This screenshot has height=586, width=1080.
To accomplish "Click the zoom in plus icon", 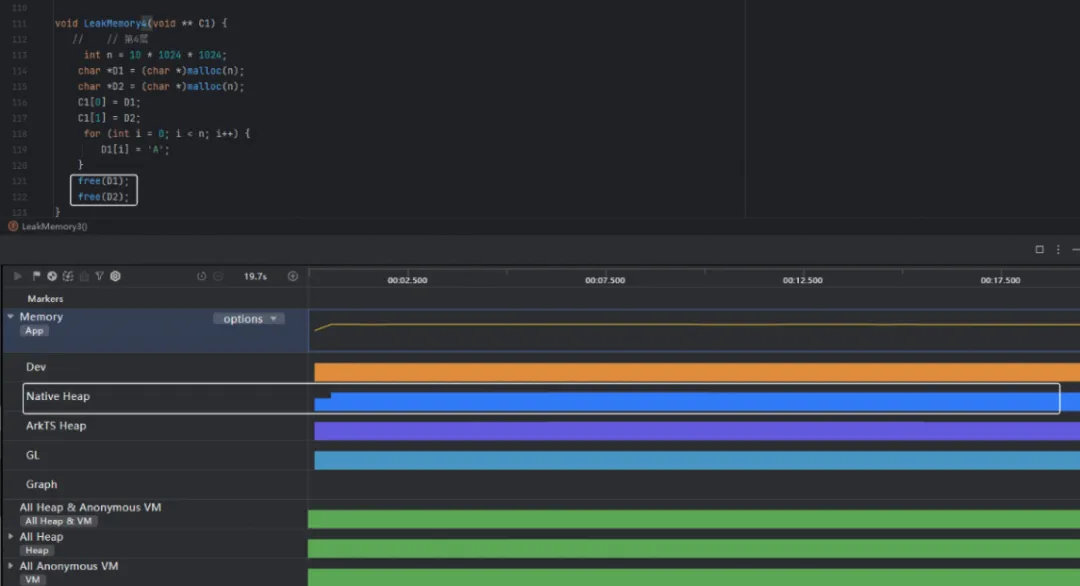I will [x=293, y=276].
